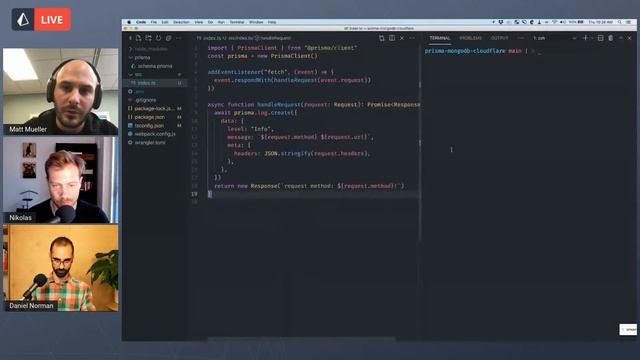Open the launch profile dropdown arrow beside plus
Viewport: 640px width, 360px height.
tap(591, 38)
